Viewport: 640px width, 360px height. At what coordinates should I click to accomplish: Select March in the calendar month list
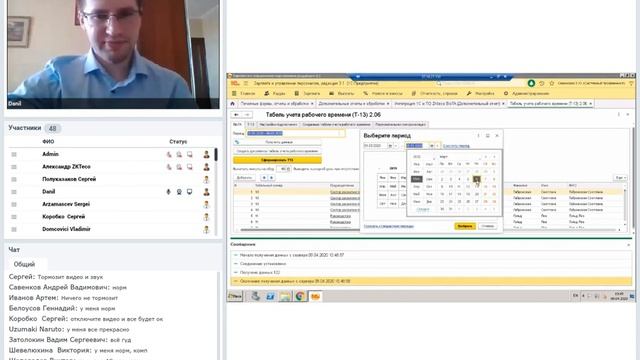pyautogui.click(x=416, y=179)
